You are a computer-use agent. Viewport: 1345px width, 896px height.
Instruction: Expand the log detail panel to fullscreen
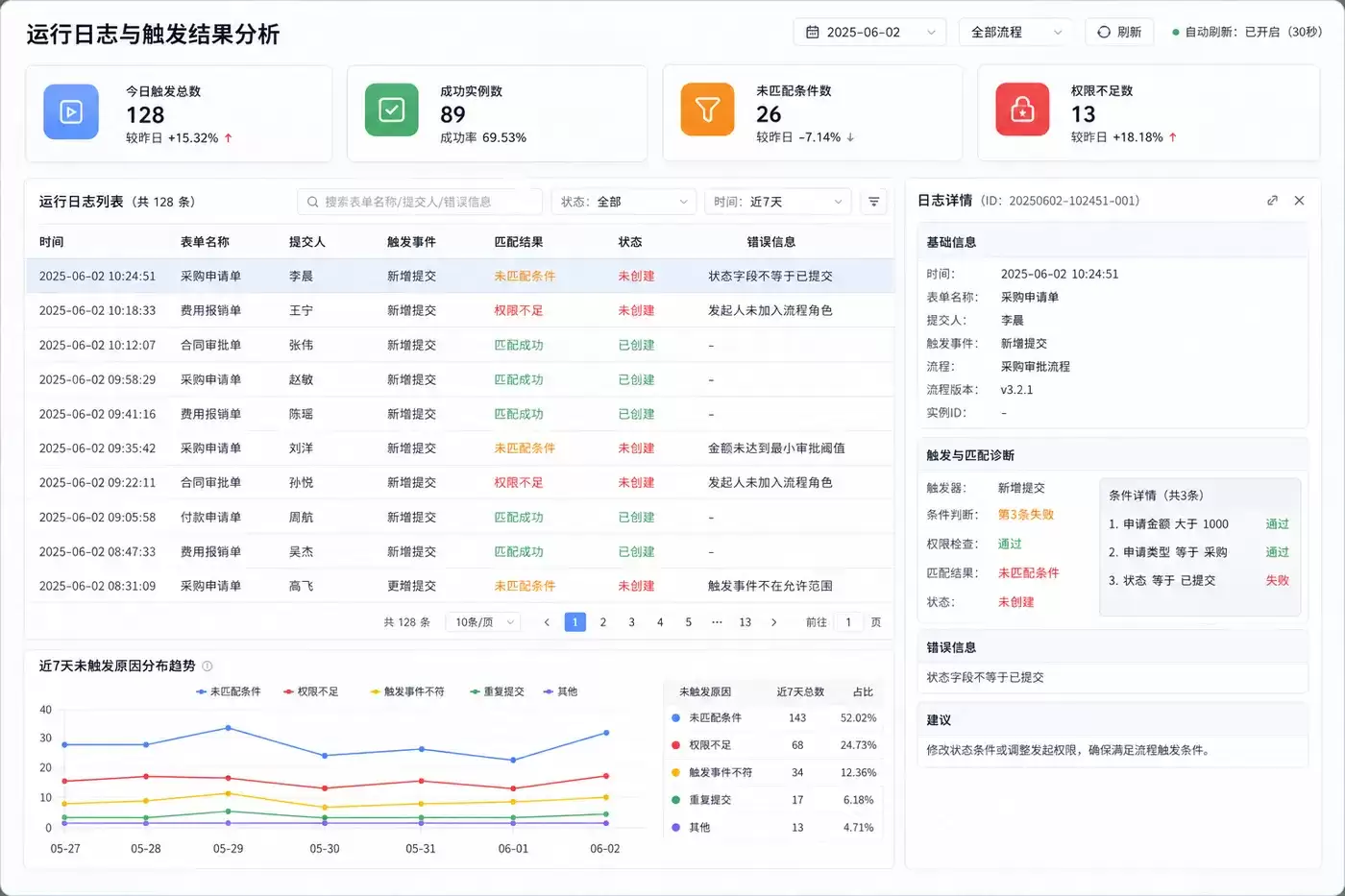[x=1272, y=201]
